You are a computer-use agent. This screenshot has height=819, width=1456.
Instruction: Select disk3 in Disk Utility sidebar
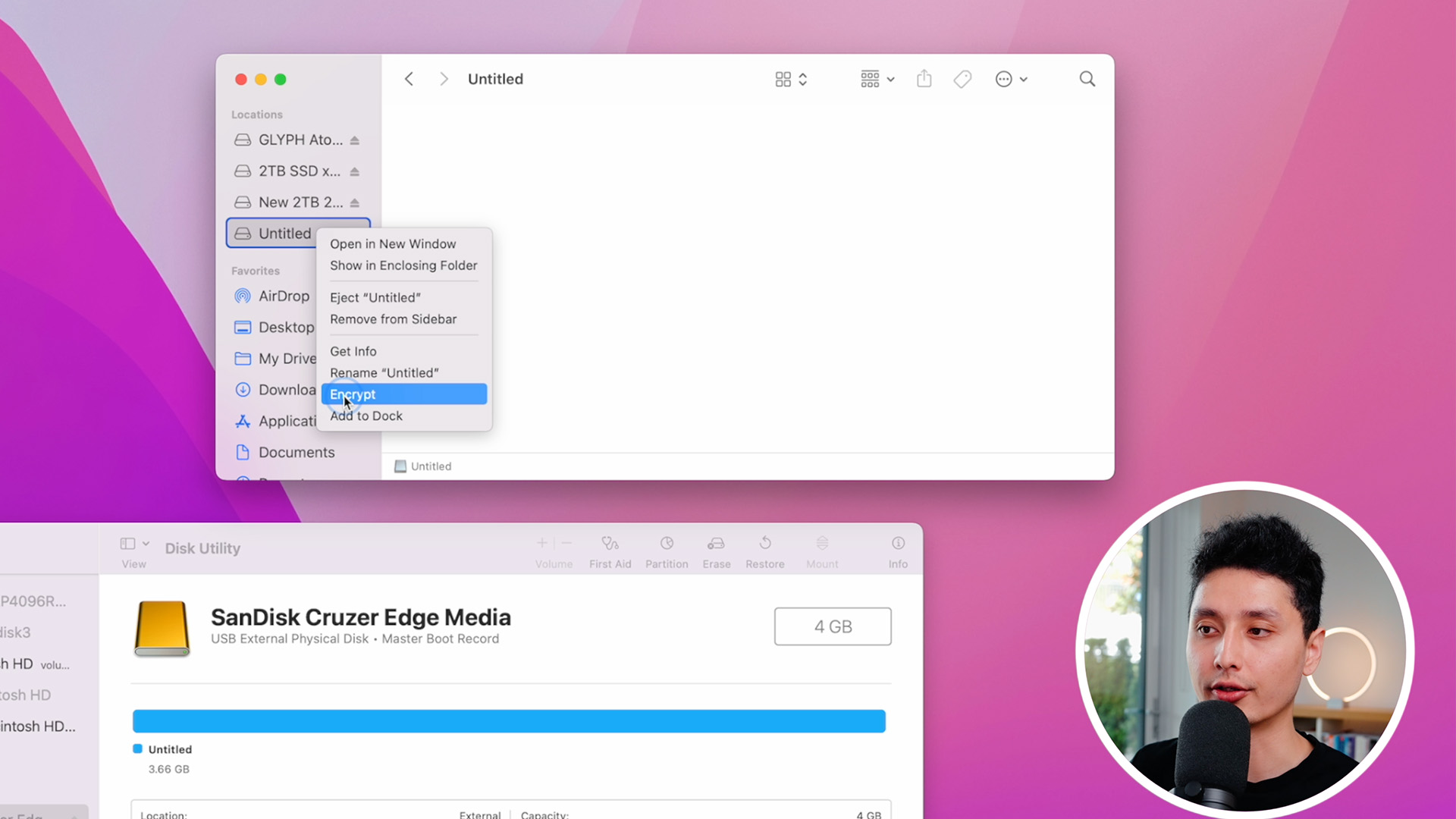[16, 632]
